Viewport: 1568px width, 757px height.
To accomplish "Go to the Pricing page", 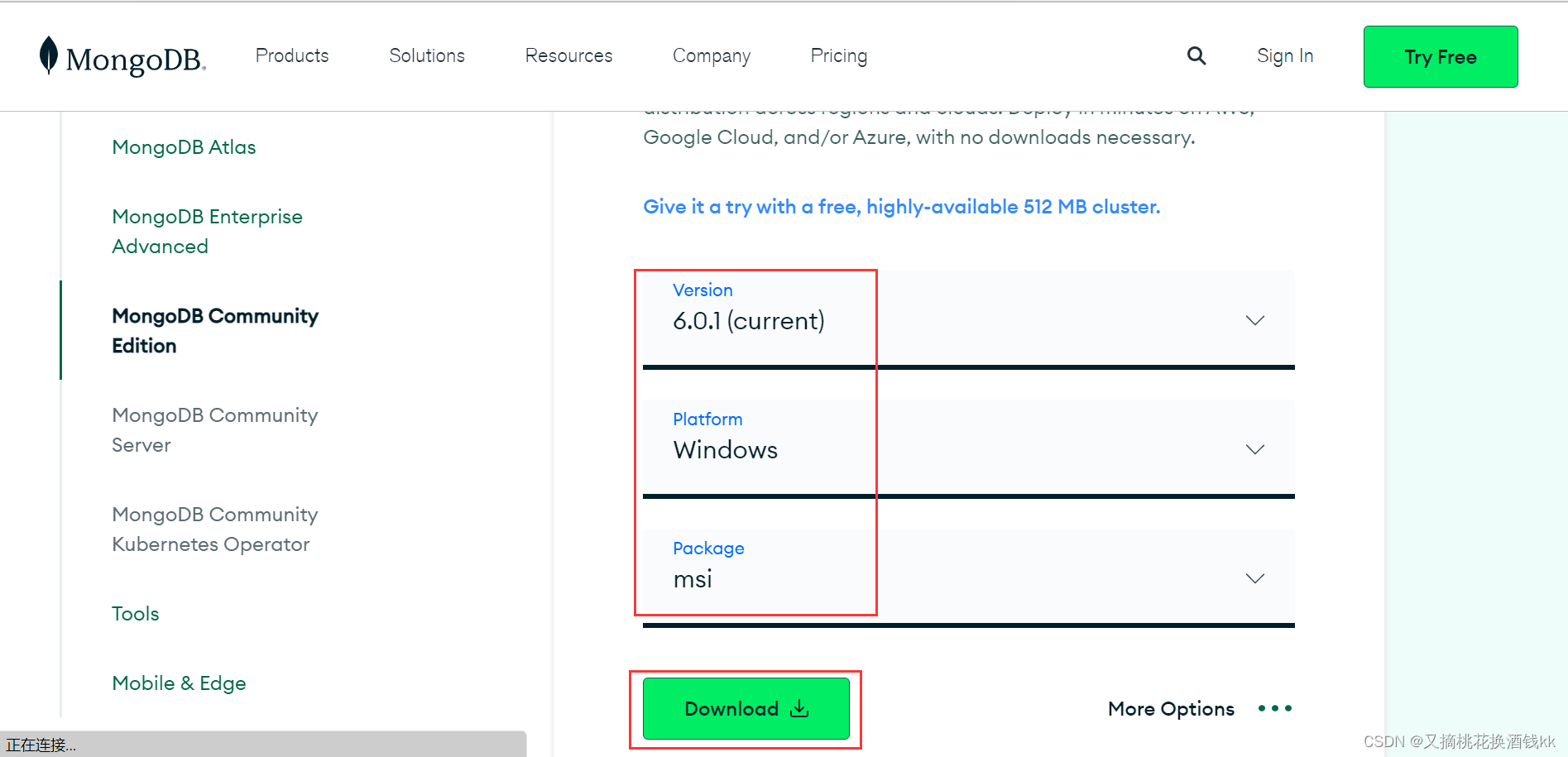I will (x=838, y=55).
